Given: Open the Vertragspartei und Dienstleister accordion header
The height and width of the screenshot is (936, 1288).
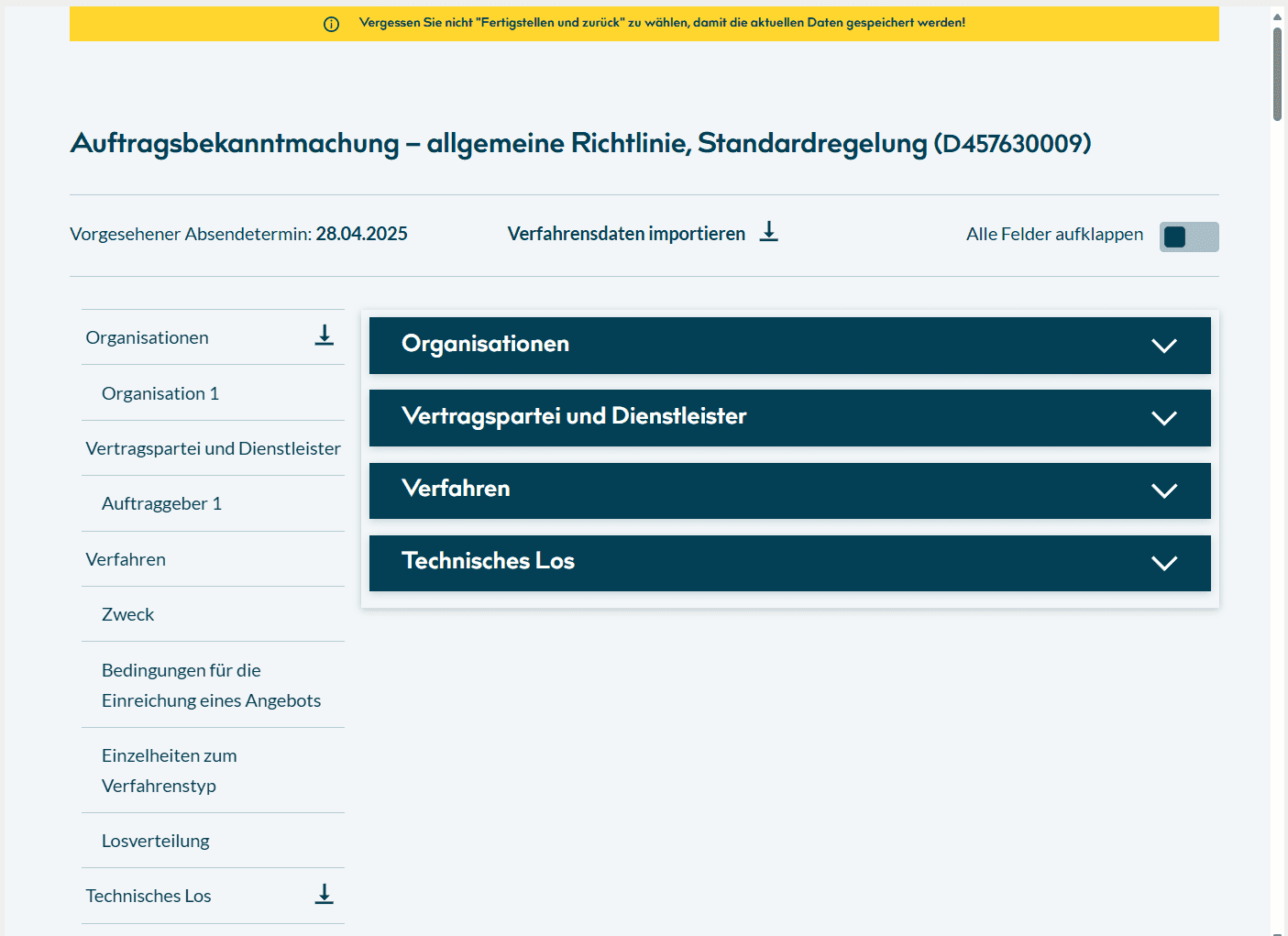Looking at the screenshot, I should click(x=789, y=418).
